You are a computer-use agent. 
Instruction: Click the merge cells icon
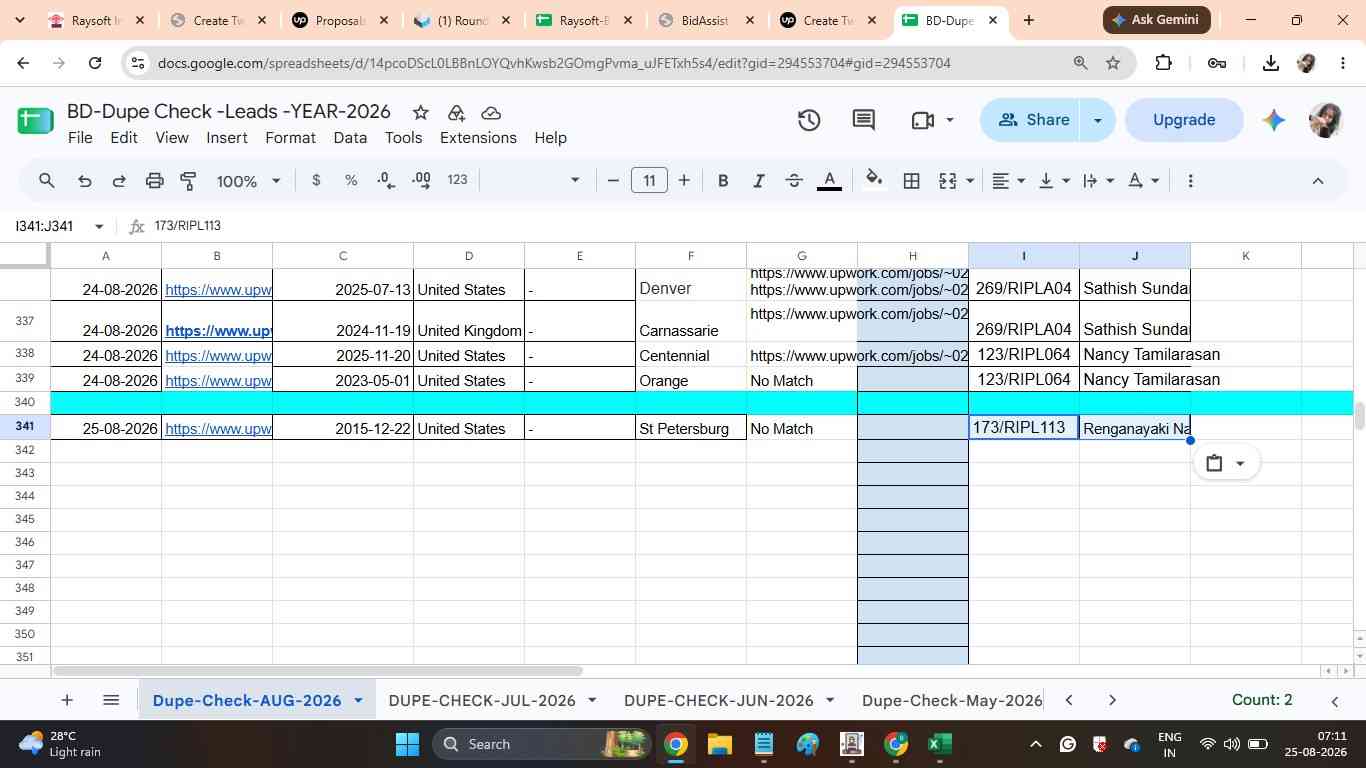coord(947,181)
